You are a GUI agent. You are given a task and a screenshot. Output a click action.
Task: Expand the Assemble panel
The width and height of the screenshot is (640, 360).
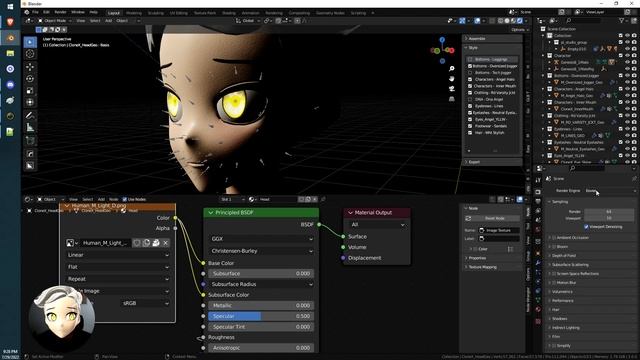(492, 38)
